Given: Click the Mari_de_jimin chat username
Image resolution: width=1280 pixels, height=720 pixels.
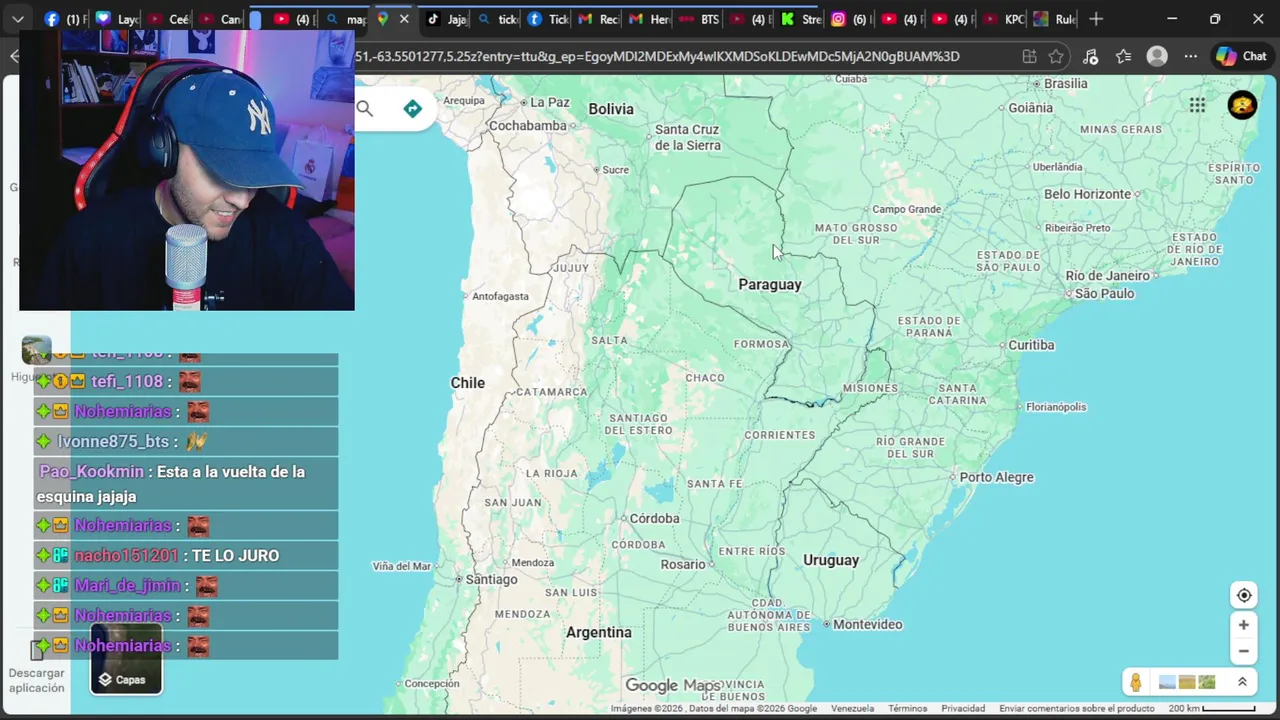Looking at the screenshot, I should pos(127,585).
